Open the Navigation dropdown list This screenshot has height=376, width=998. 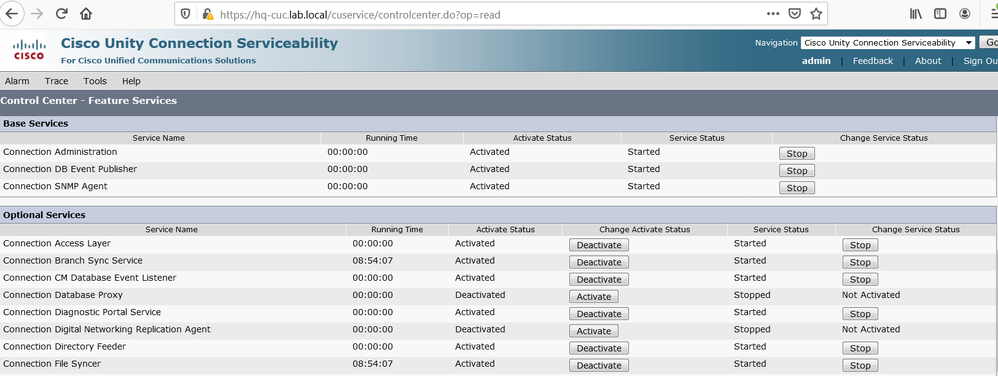tap(887, 43)
